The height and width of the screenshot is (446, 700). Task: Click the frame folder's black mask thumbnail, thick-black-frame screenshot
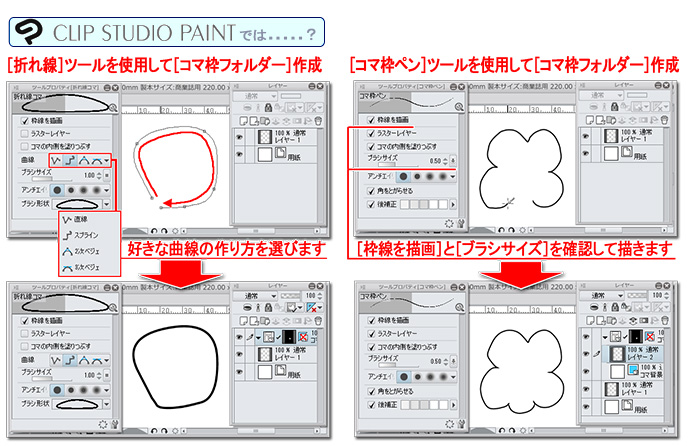click(x=289, y=337)
